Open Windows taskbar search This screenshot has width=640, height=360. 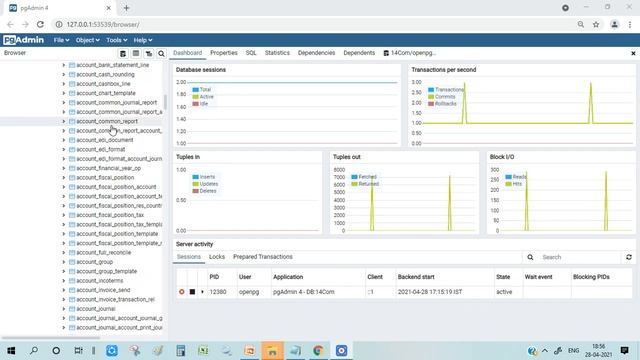(x=34, y=351)
